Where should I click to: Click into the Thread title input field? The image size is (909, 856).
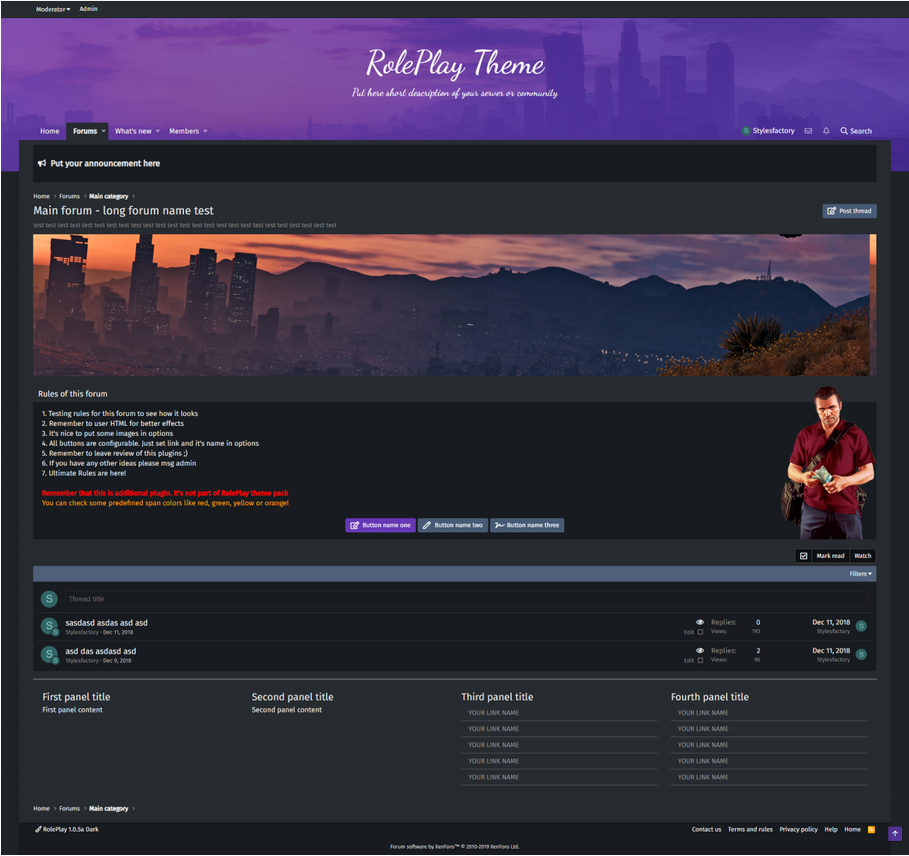(467, 599)
